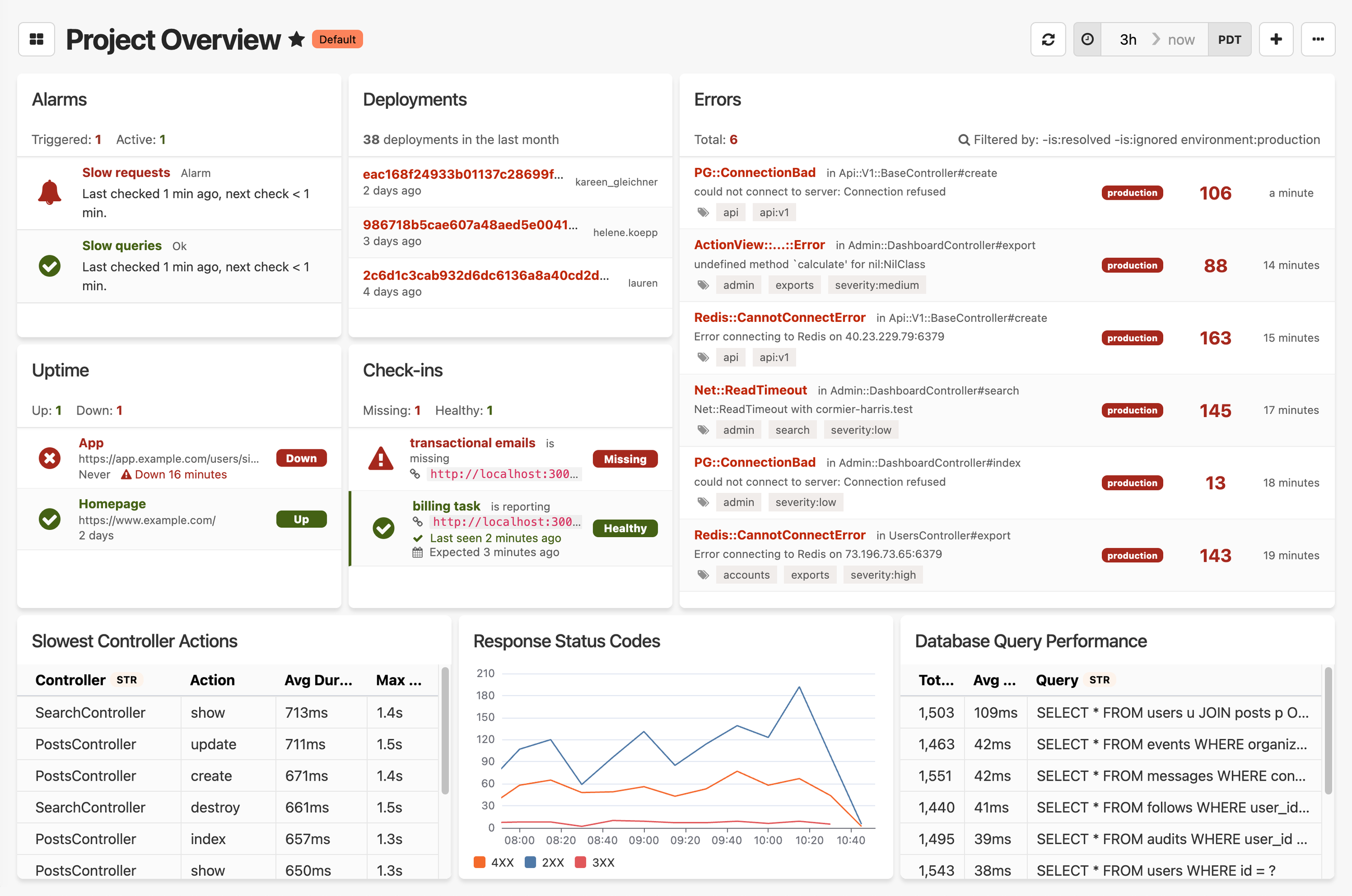Click the dashboard grid icon beside Project Overview
1352x896 pixels.
(x=36, y=39)
